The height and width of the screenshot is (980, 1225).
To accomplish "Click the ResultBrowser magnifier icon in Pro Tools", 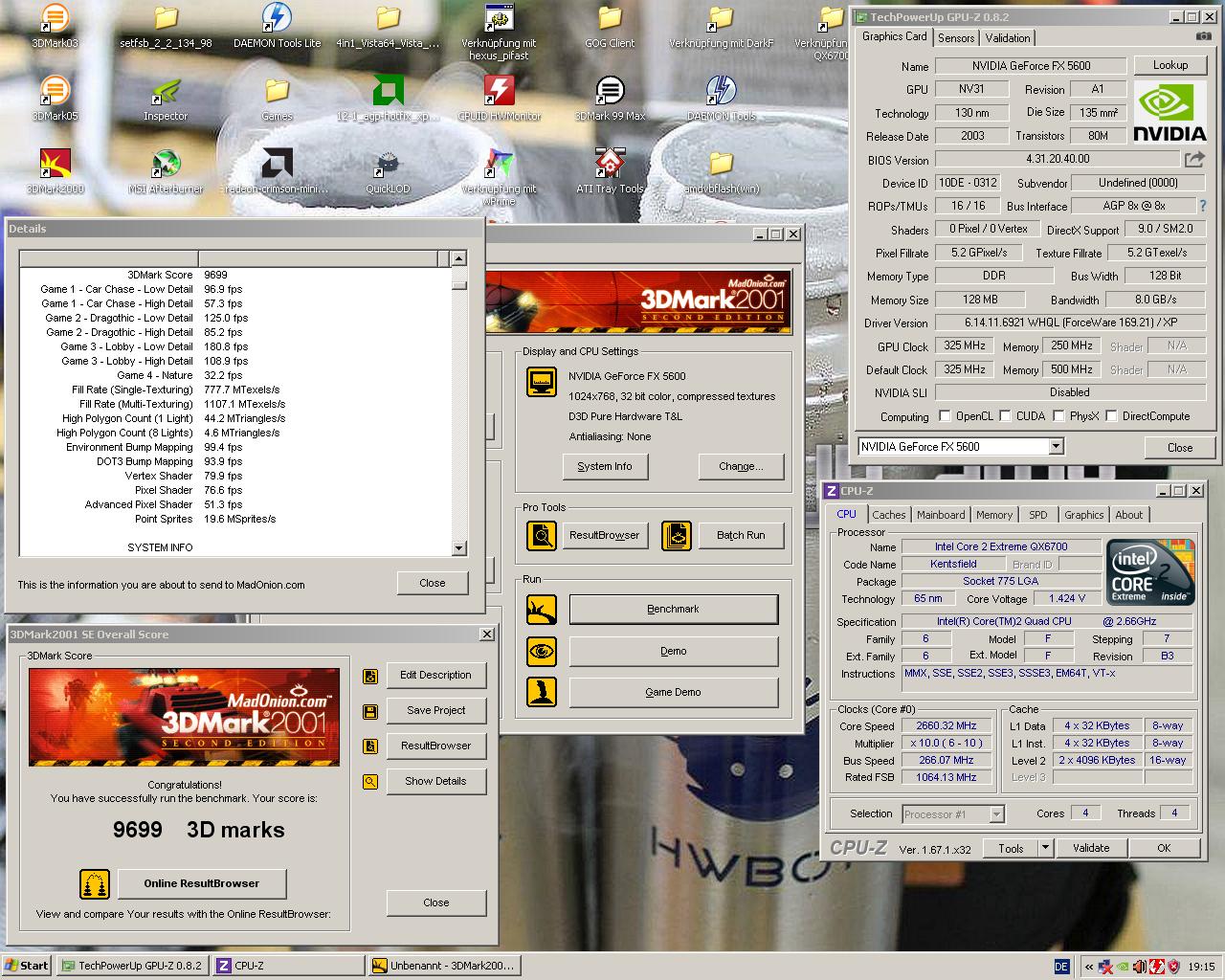I will tap(542, 535).
